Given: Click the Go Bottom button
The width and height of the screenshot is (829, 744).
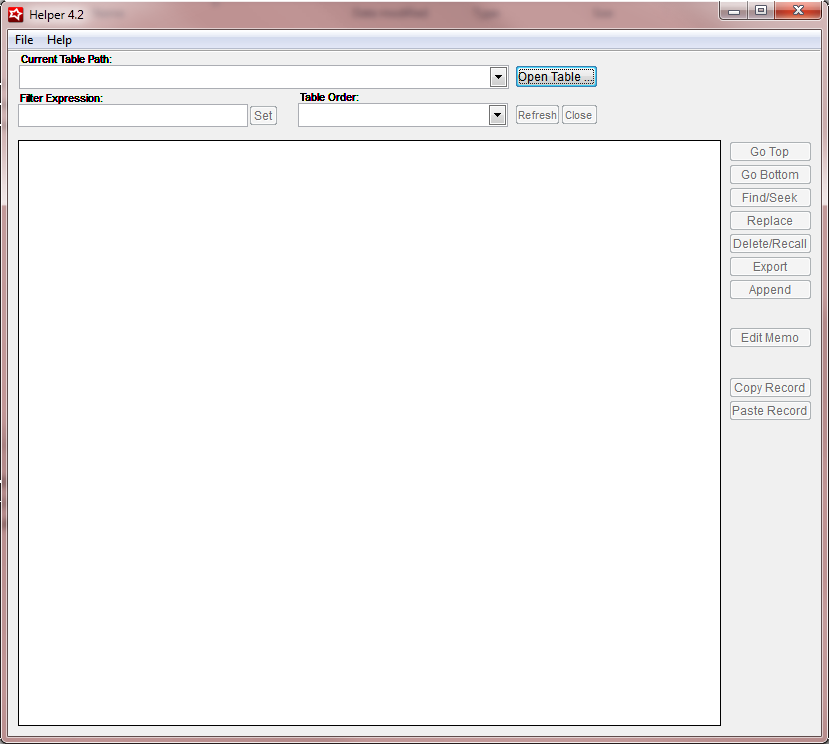Looking at the screenshot, I should [x=770, y=174].
